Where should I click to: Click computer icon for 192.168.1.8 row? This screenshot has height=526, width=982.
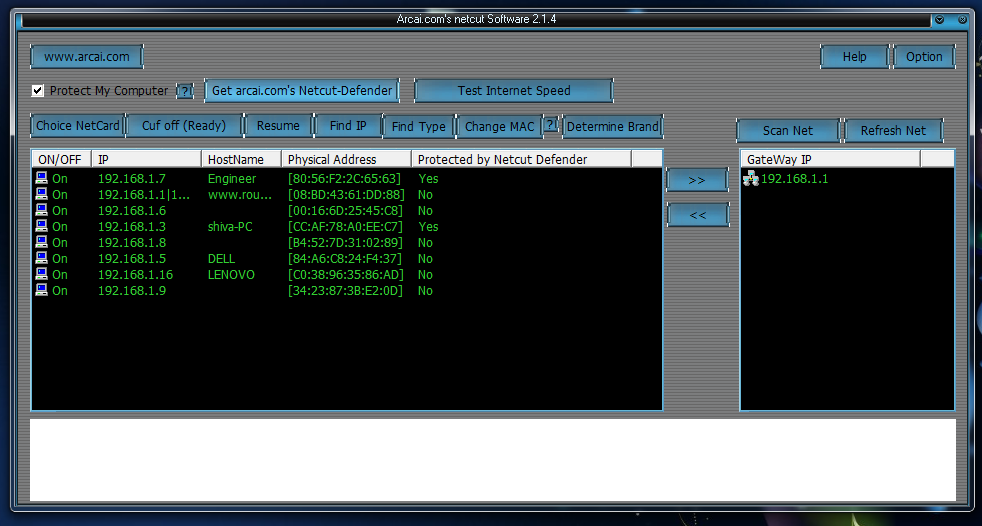pyautogui.click(x=41, y=242)
